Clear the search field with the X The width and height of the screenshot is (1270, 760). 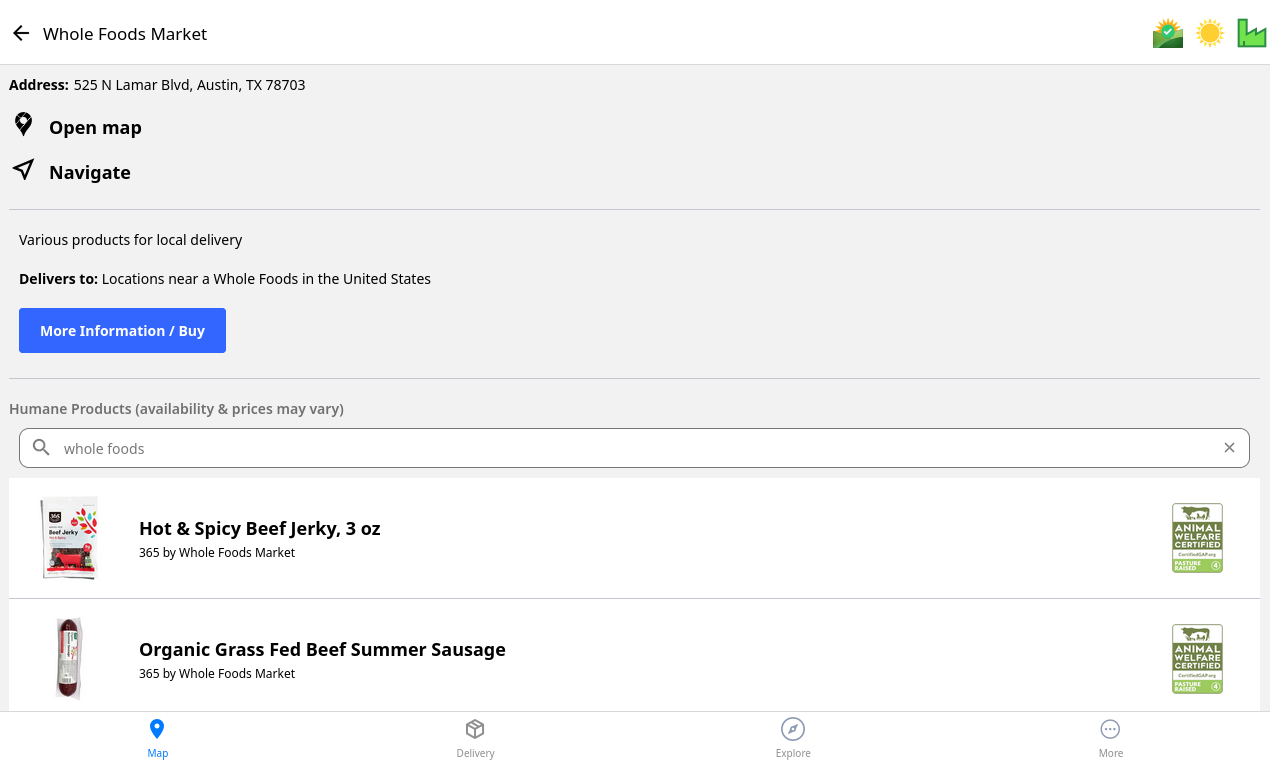click(x=1229, y=448)
